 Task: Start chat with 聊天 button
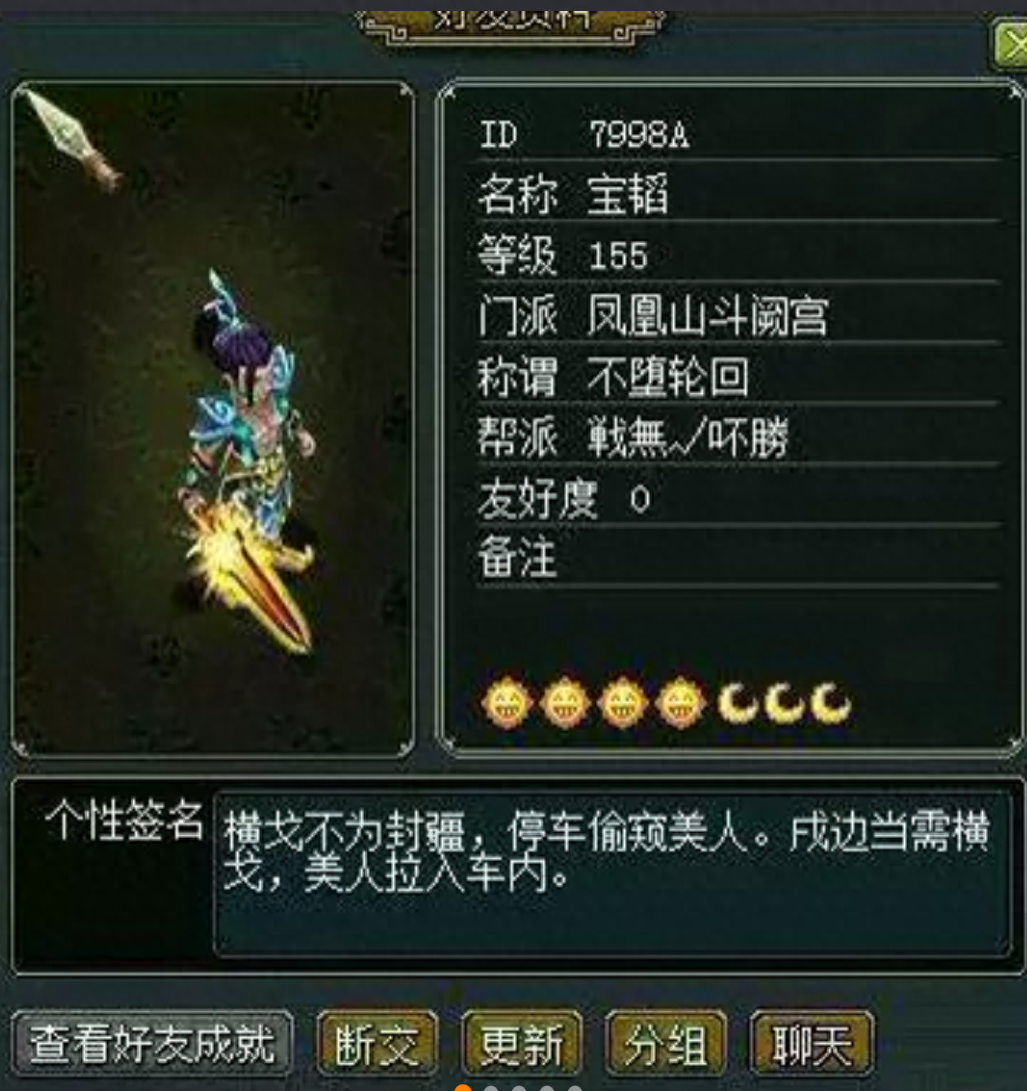[x=812, y=1044]
